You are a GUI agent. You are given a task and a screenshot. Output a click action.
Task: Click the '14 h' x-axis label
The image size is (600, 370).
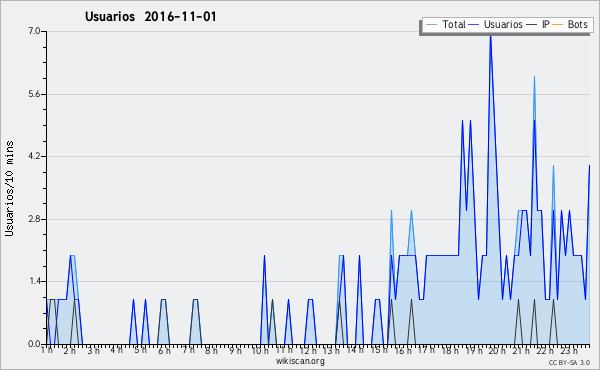pyautogui.click(x=355, y=350)
